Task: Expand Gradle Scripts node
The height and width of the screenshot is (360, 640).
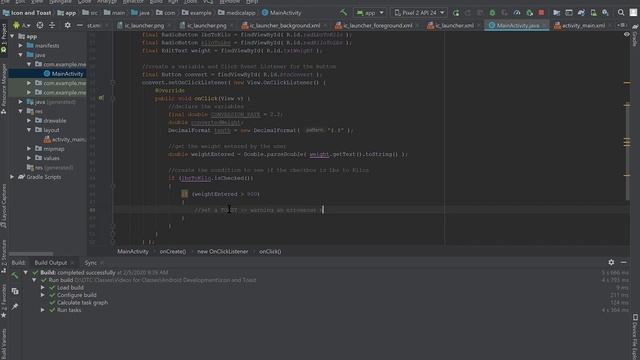Action: point(12,177)
